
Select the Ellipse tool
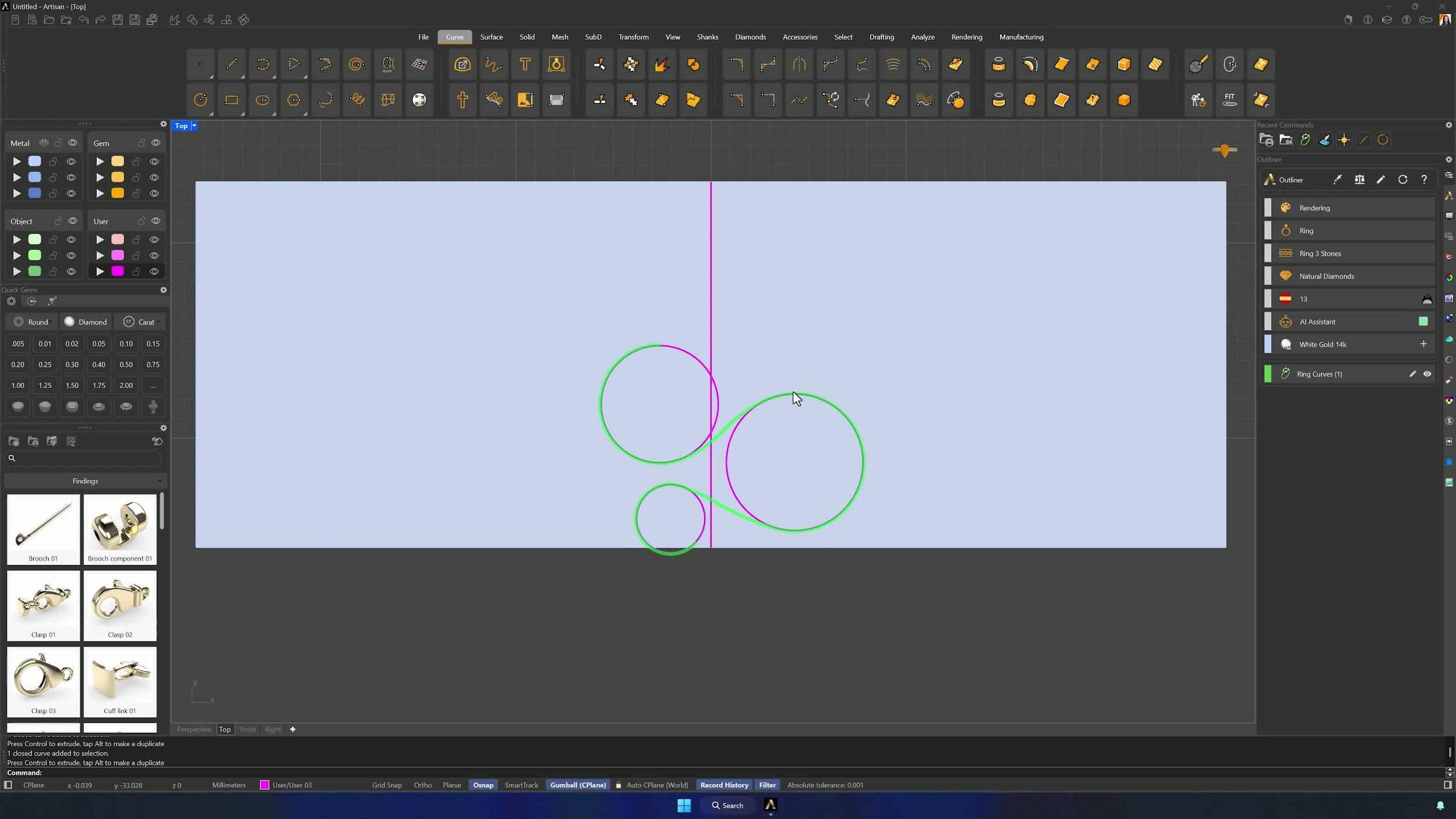[263, 100]
